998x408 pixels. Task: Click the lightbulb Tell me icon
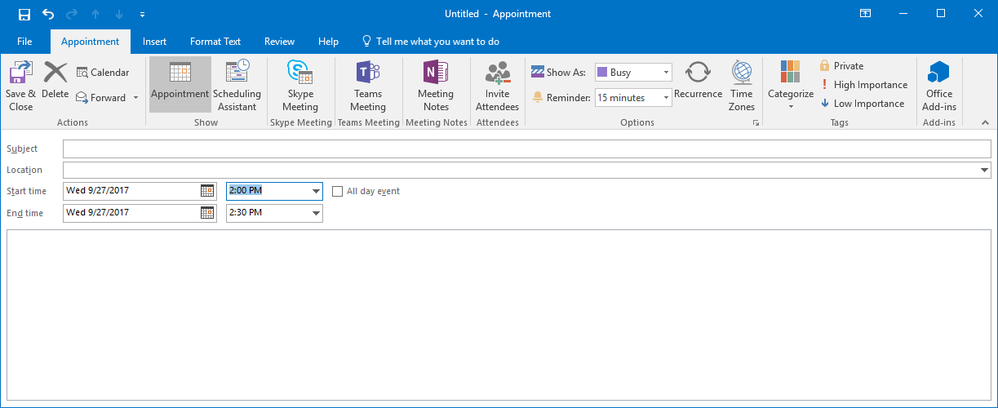[x=366, y=41]
